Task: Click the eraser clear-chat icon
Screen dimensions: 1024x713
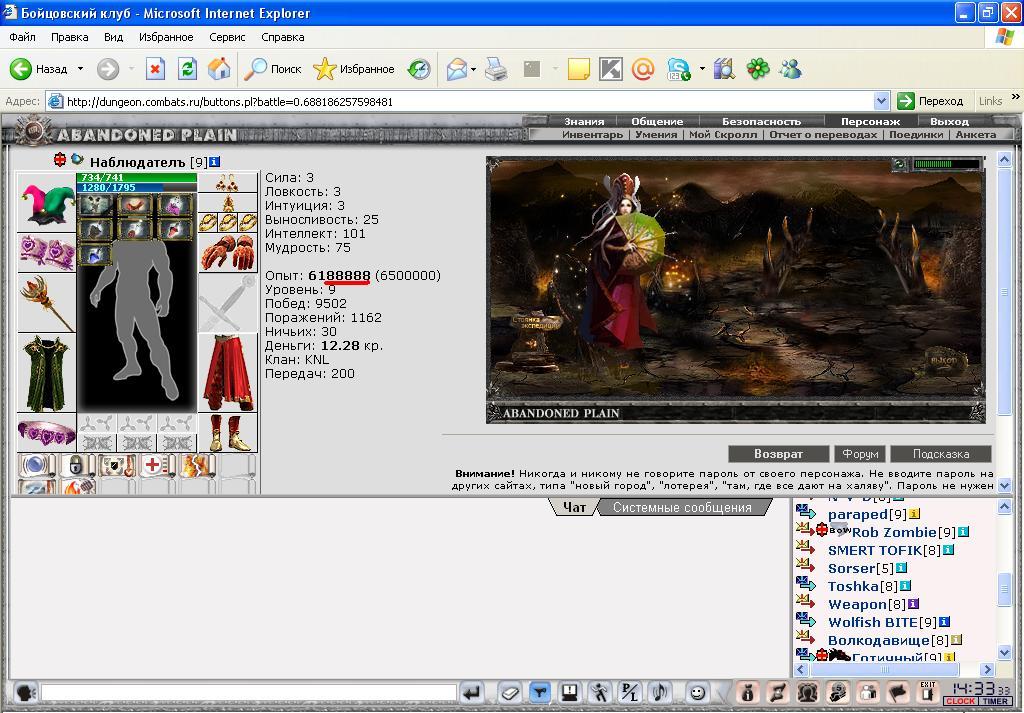Action: pos(510,692)
